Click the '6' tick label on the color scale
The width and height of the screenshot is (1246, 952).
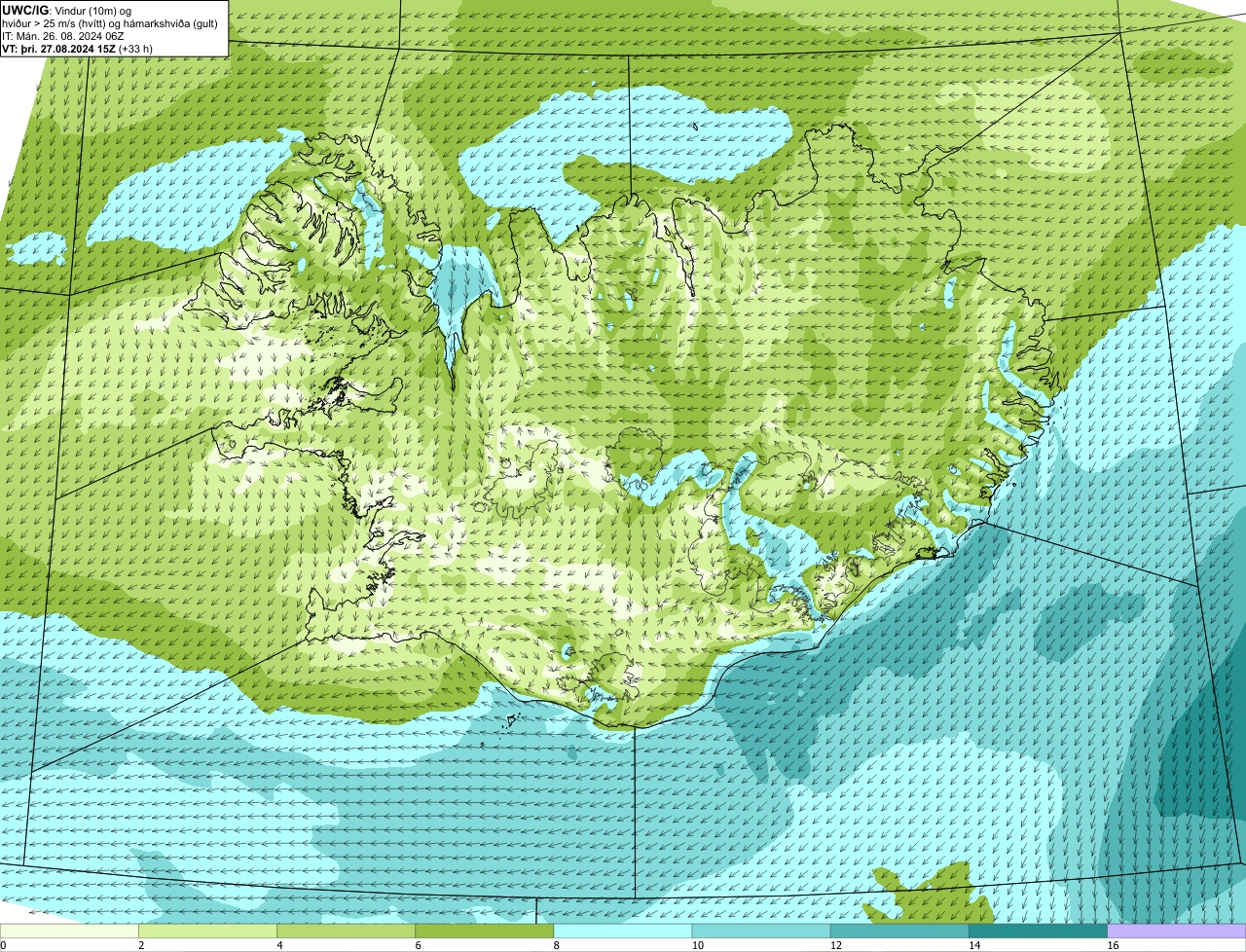pyautogui.click(x=418, y=945)
